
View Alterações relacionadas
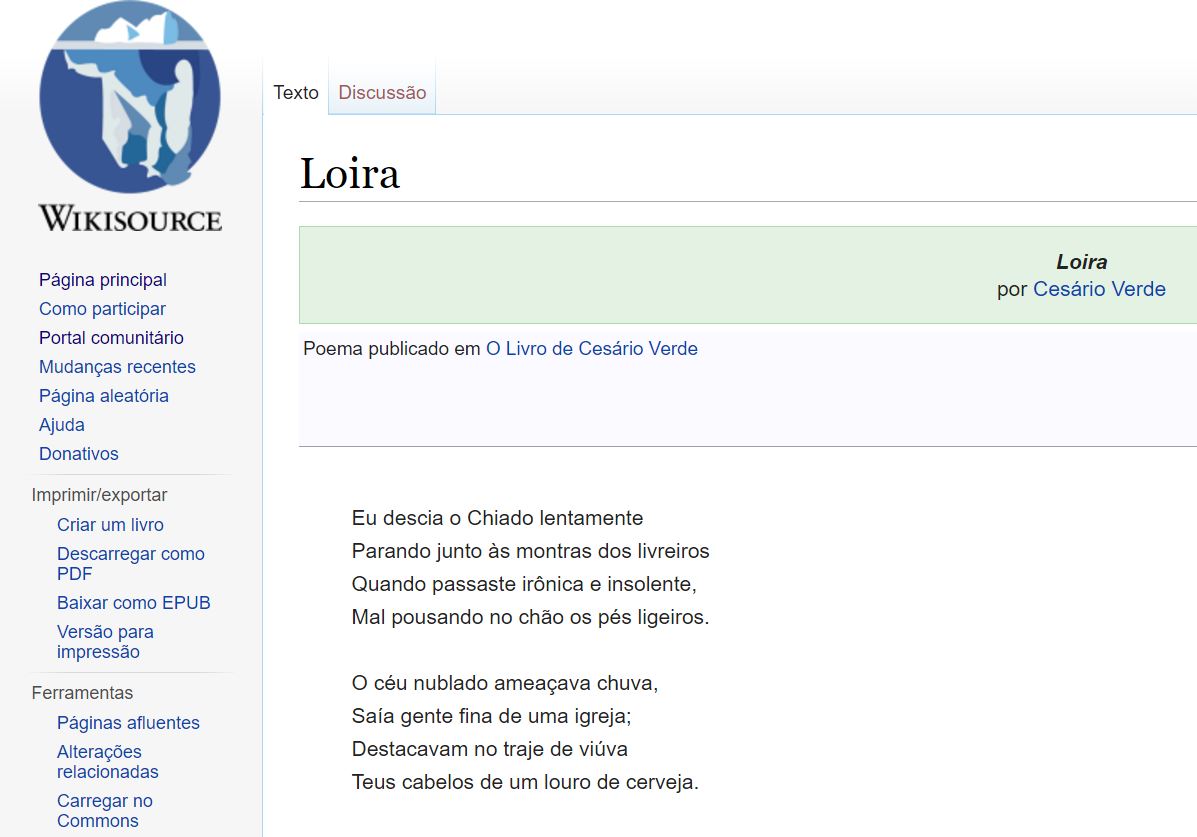[108, 761]
